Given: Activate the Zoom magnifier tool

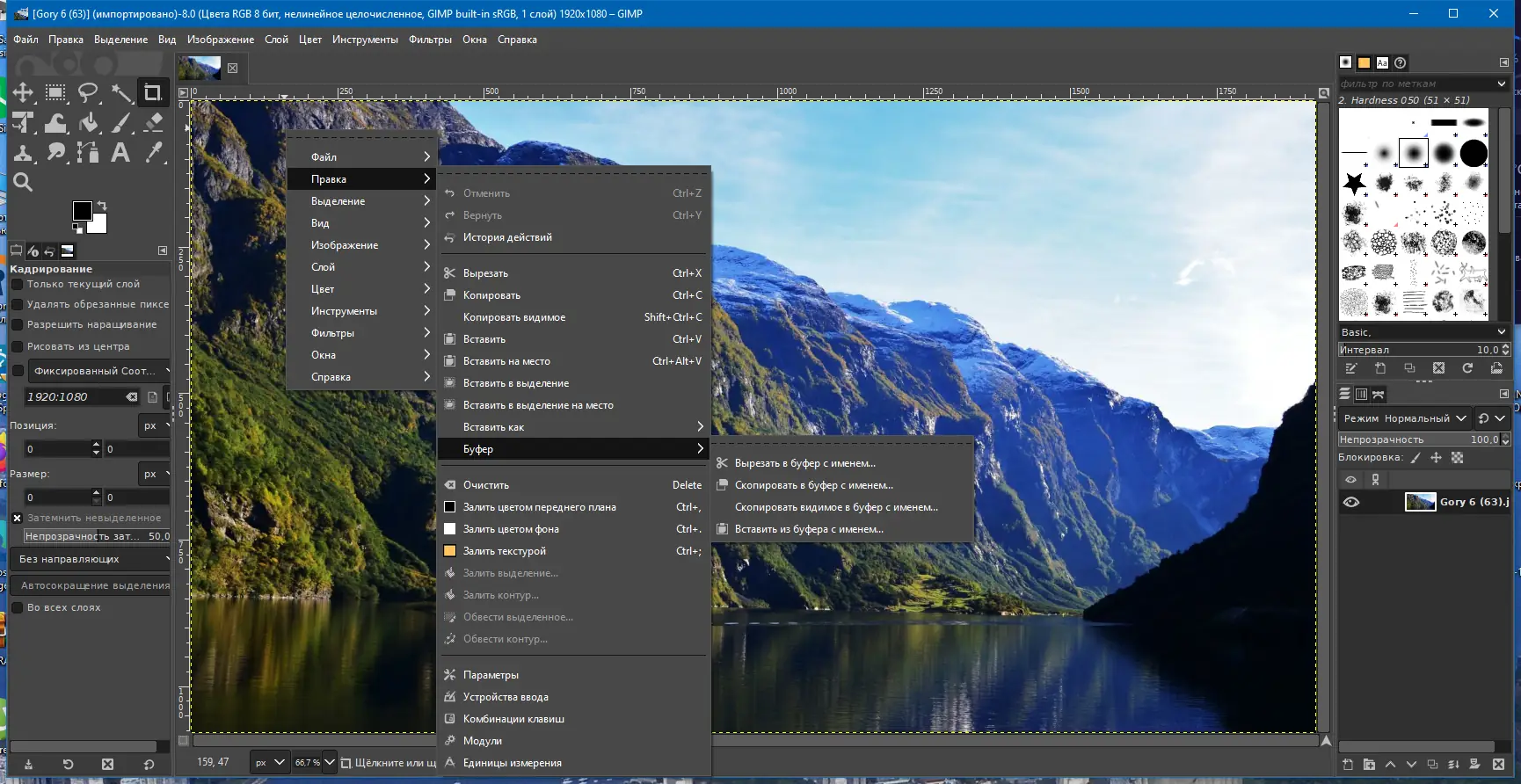Looking at the screenshot, I should pos(23,182).
